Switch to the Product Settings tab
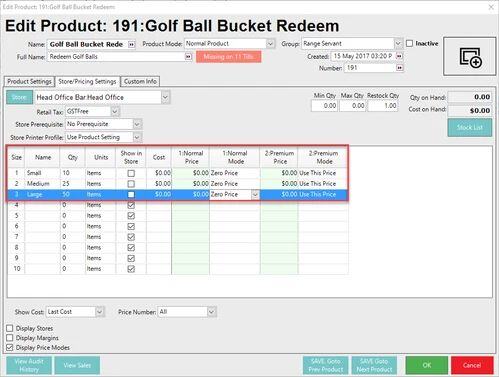499x377 pixels. point(29,81)
